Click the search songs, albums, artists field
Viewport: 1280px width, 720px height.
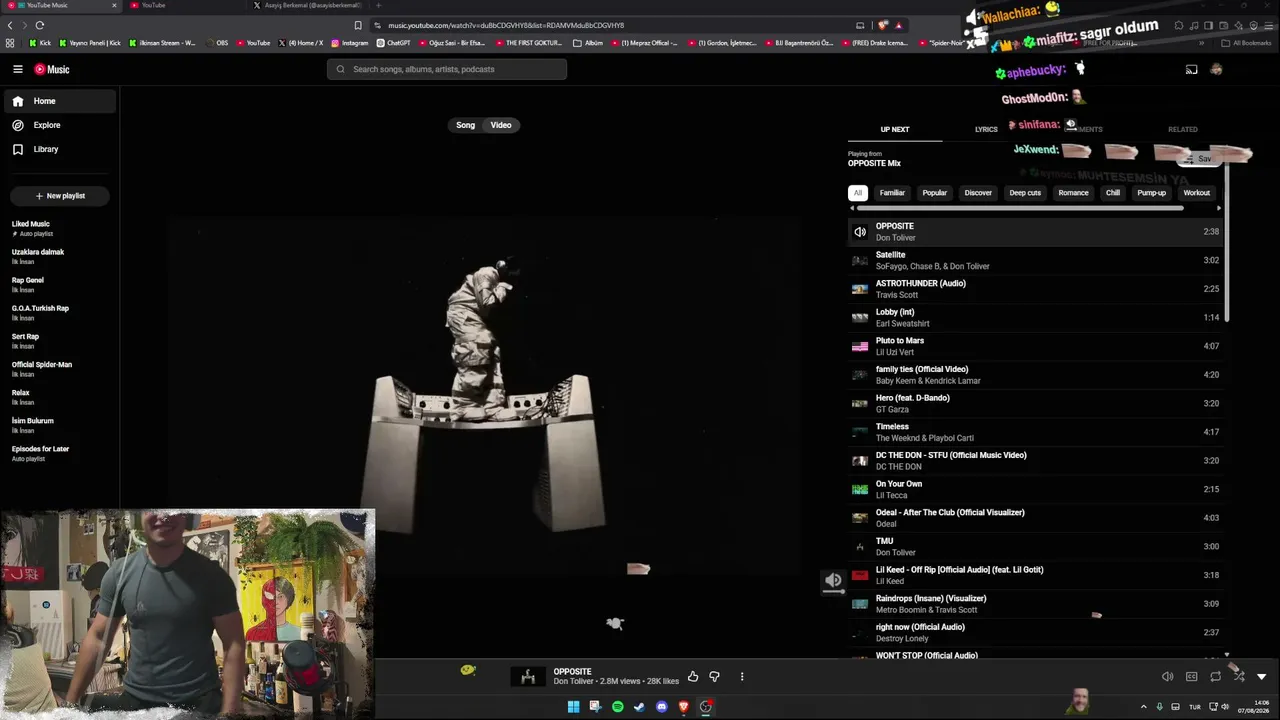point(447,69)
